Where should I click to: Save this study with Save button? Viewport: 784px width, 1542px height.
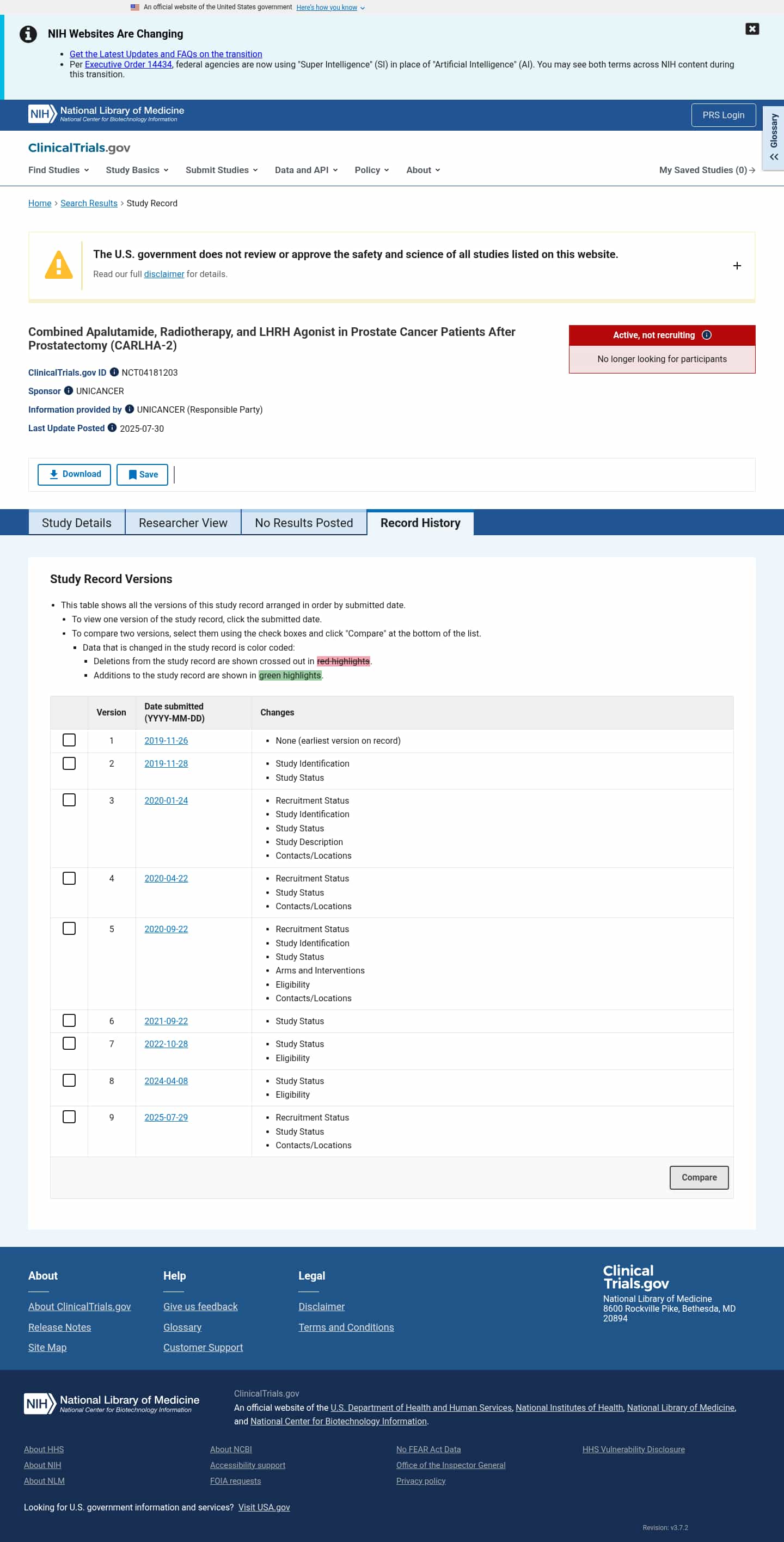pyautogui.click(x=143, y=474)
